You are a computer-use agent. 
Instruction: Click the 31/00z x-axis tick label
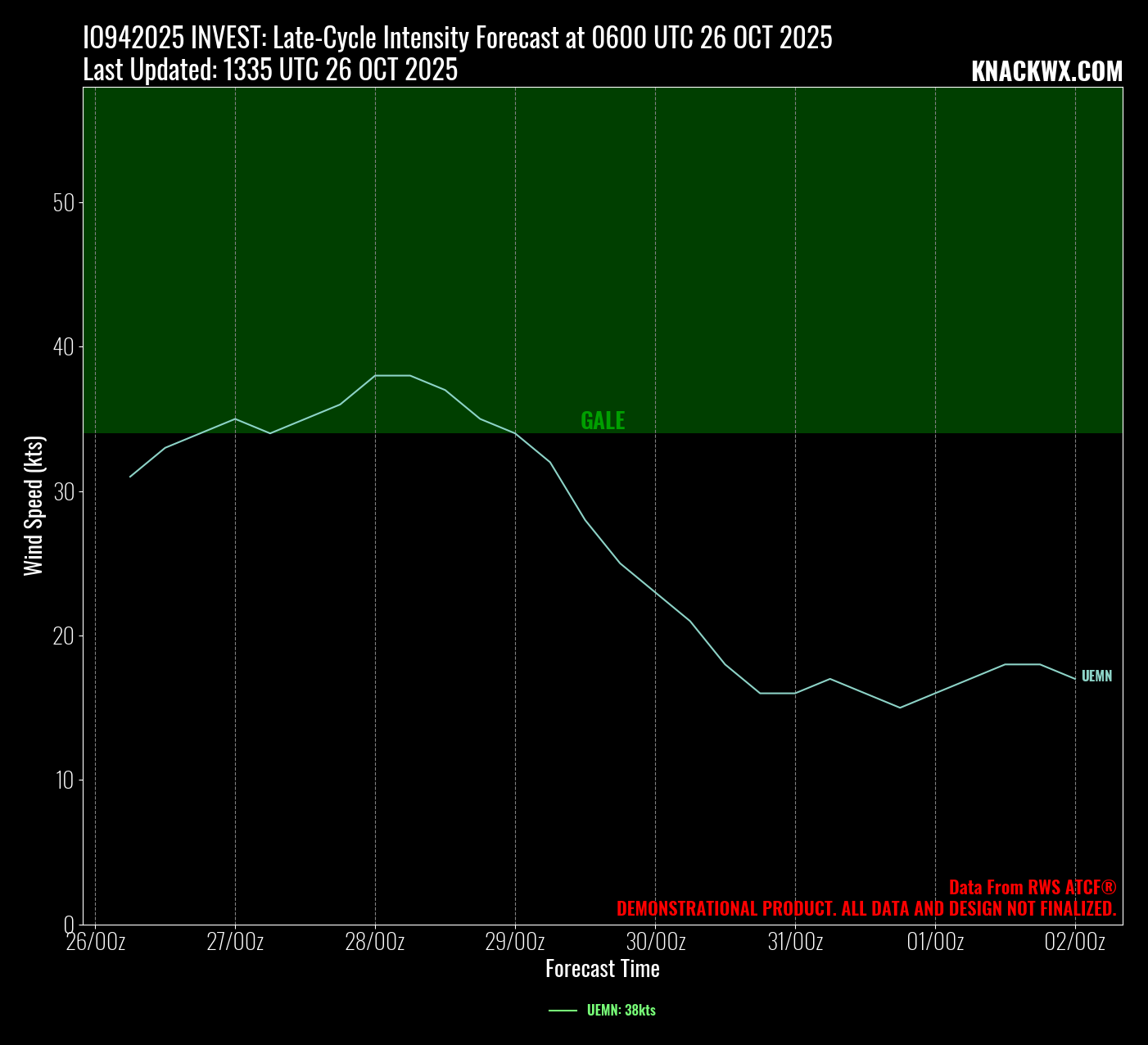tap(795, 942)
